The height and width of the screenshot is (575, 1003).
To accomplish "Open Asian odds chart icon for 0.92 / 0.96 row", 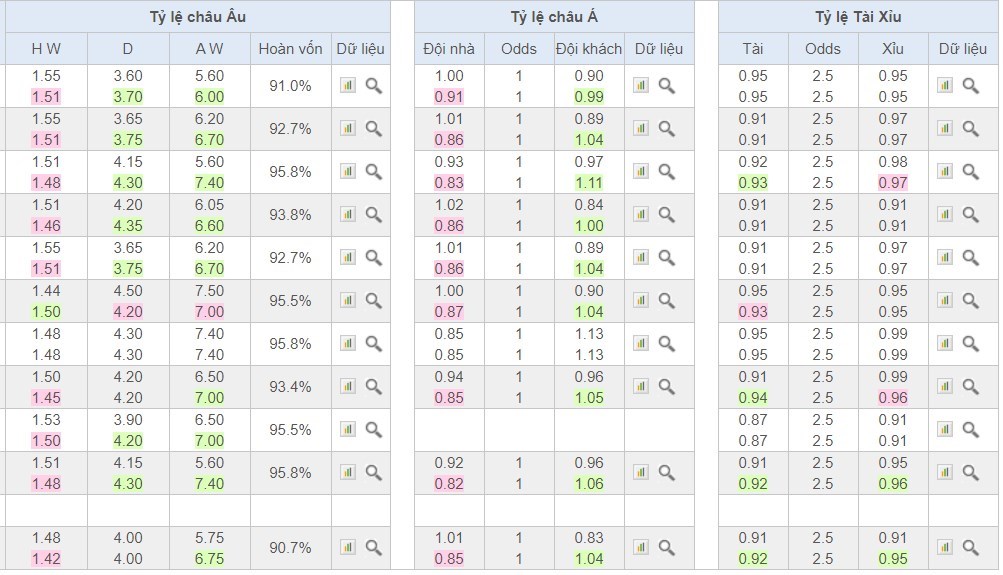I will point(640,472).
